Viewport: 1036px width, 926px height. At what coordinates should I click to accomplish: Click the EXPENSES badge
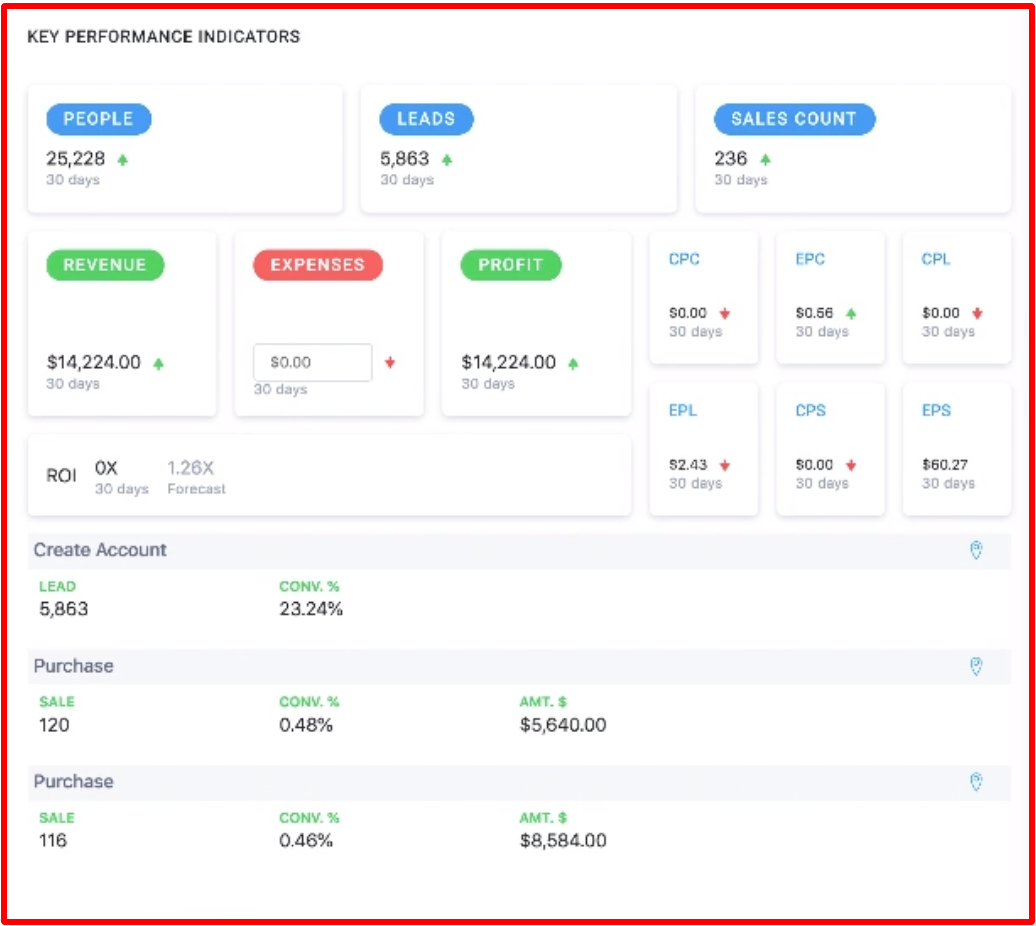point(317,265)
